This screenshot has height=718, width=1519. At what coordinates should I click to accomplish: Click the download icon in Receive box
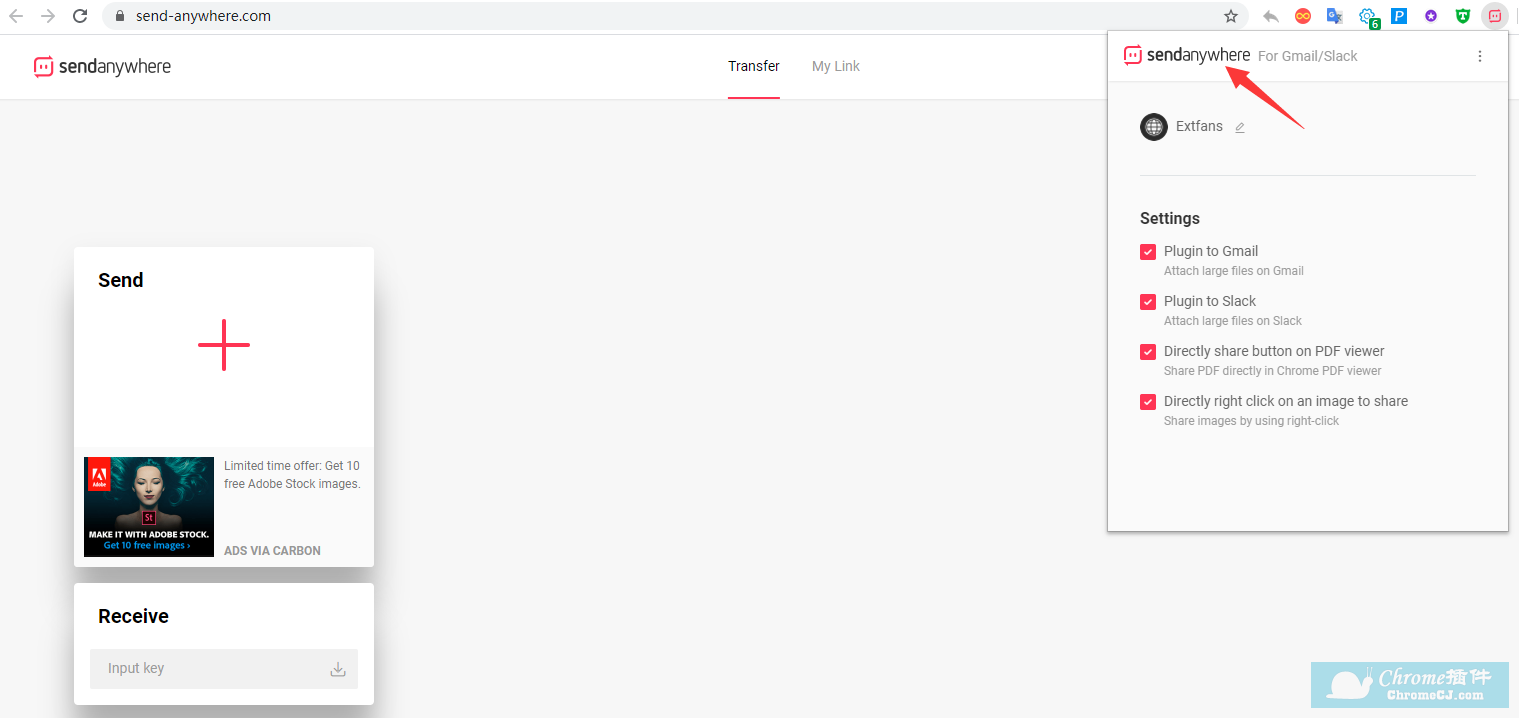(x=338, y=669)
